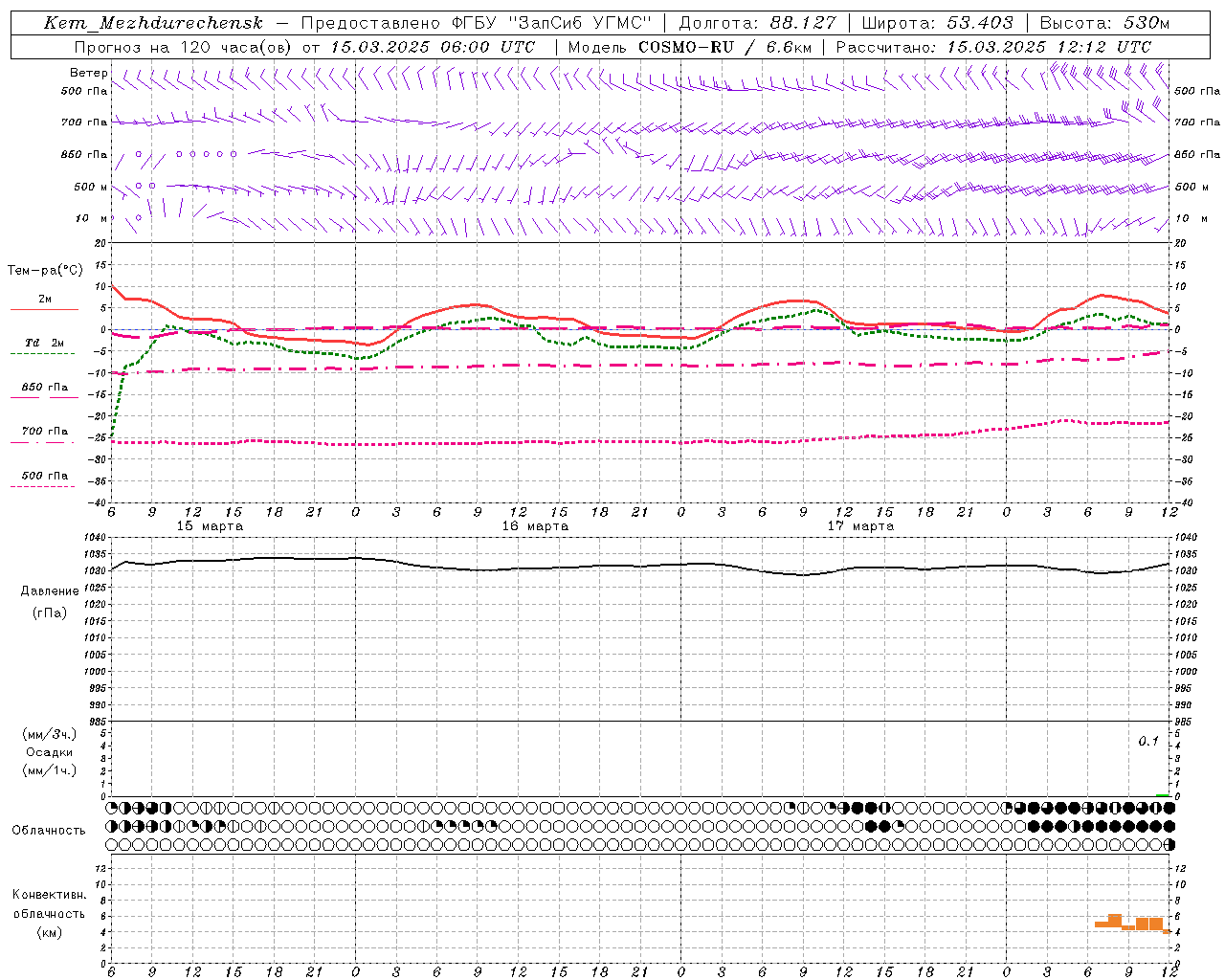
Task: Select the longitude value Долгота: 88.127
Action: pos(758,23)
